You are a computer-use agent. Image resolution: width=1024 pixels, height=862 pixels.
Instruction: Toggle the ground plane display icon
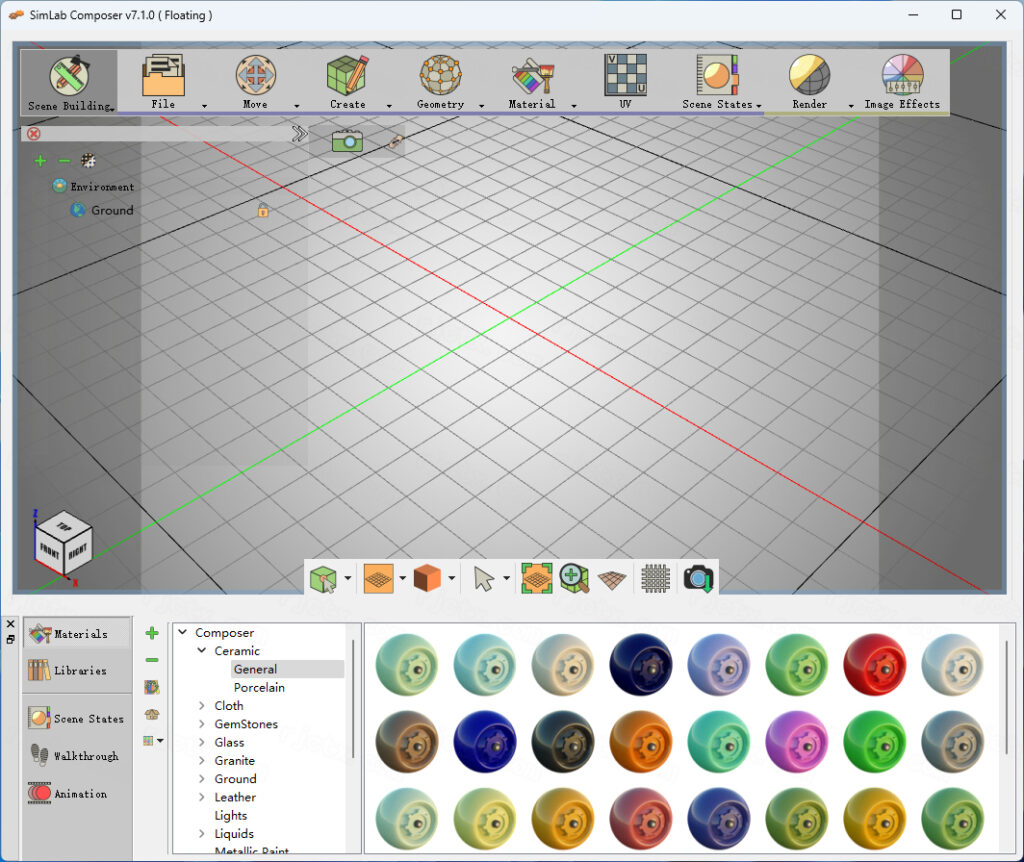[612, 579]
